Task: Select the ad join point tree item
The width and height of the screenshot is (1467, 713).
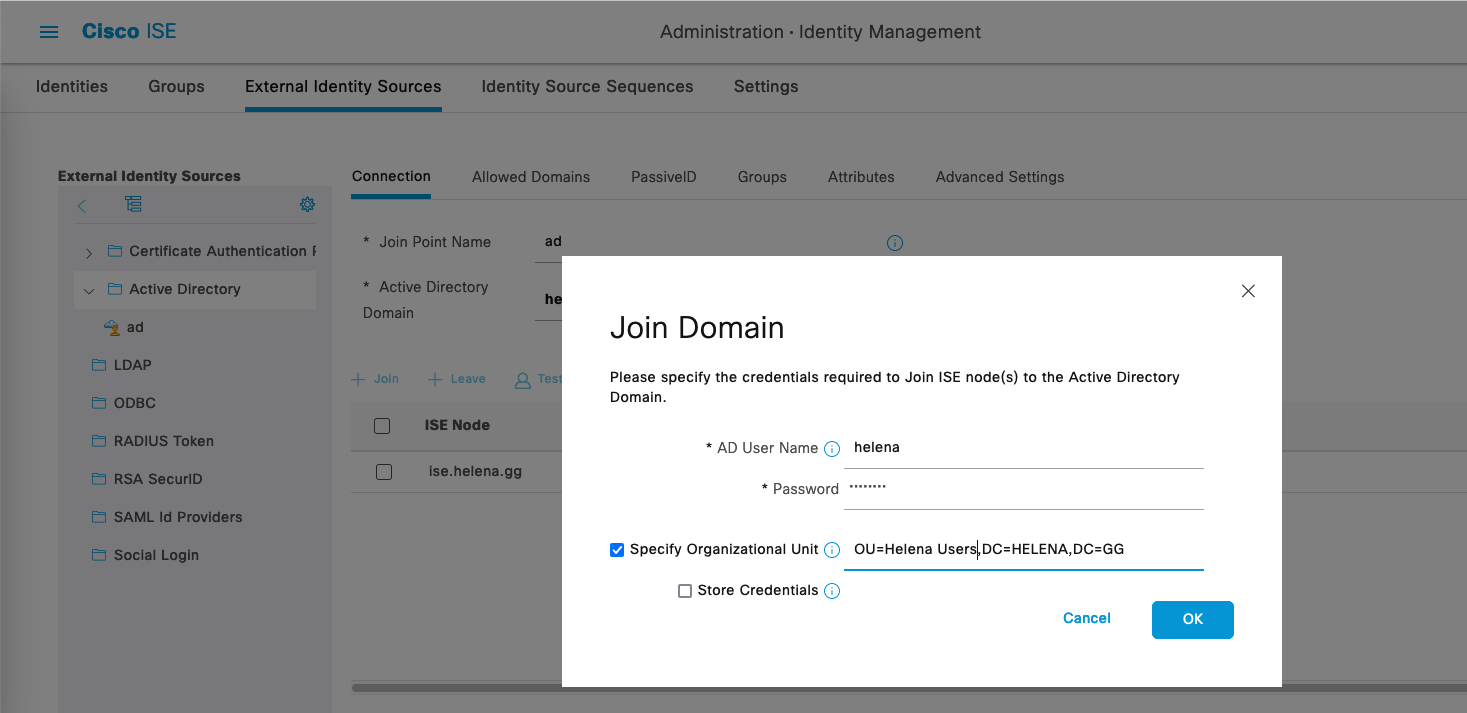Action: [134, 327]
